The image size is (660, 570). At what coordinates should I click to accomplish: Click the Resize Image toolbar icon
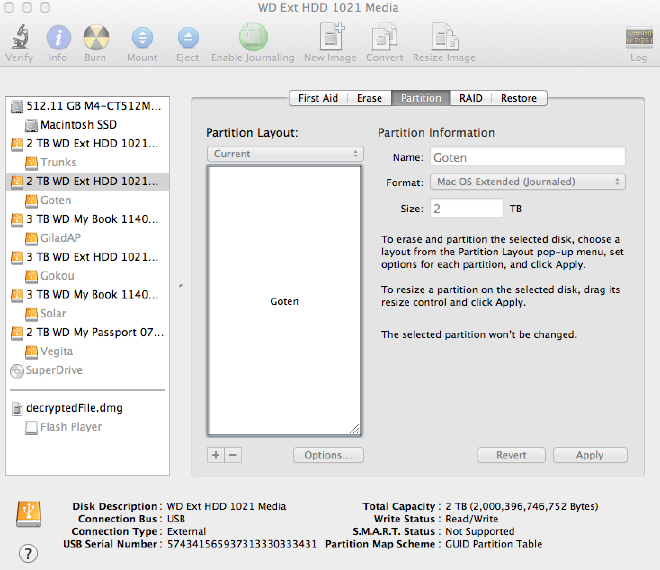coord(445,37)
